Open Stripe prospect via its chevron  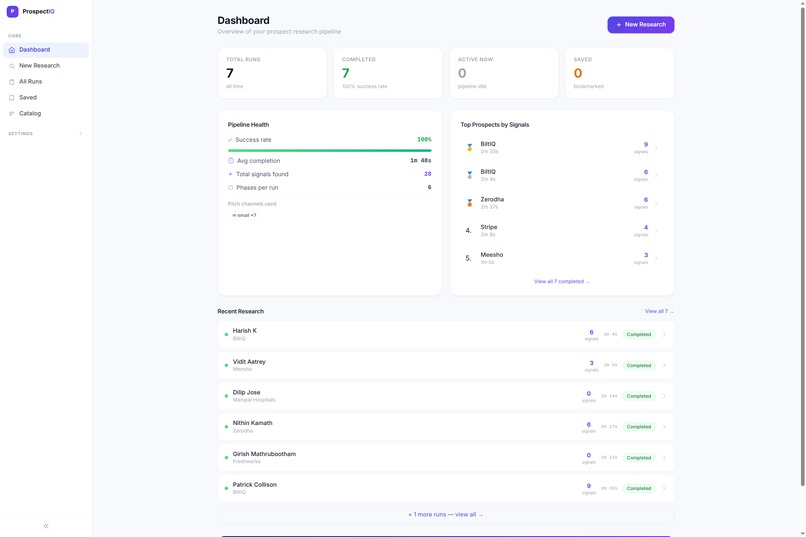(x=656, y=231)
